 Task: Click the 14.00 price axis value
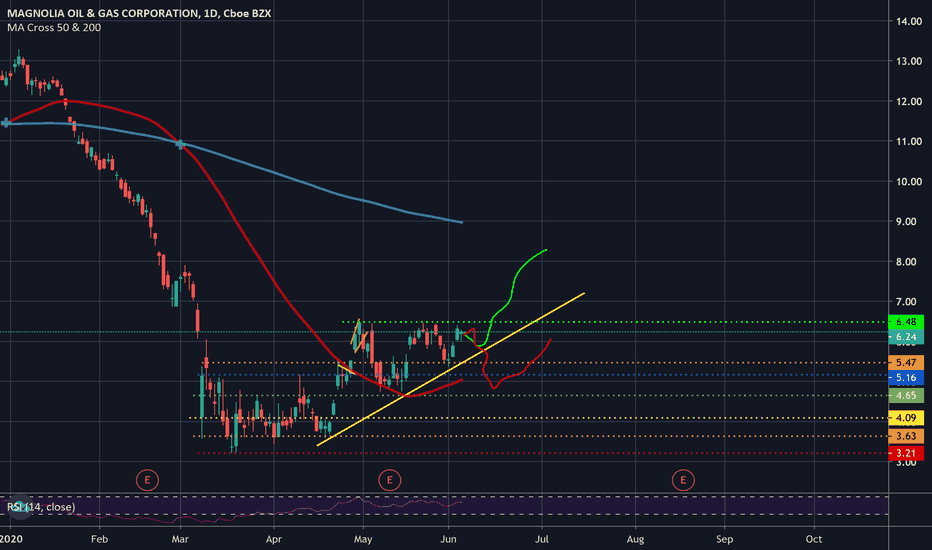(x=909, y=21)
